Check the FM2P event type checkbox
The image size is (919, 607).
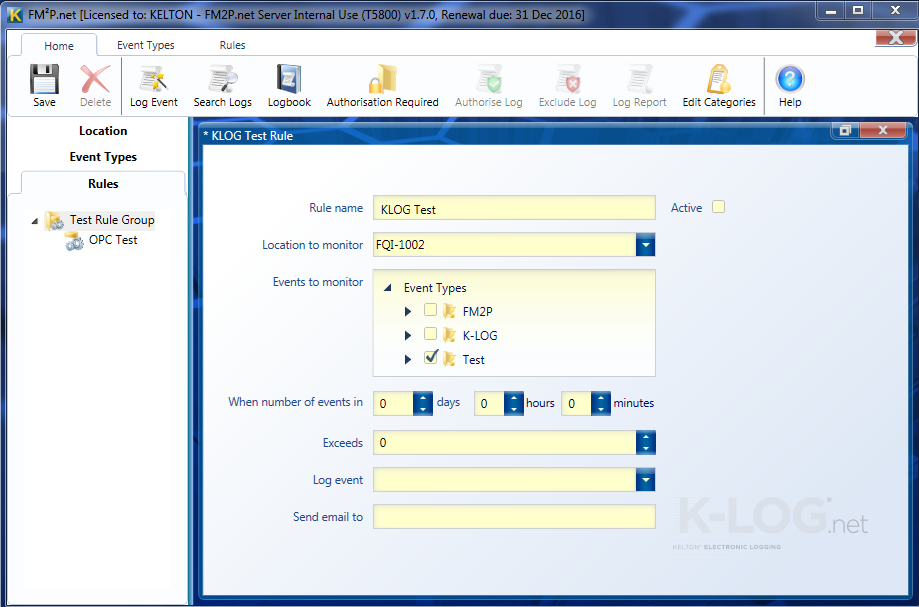[x=430, y=310]
